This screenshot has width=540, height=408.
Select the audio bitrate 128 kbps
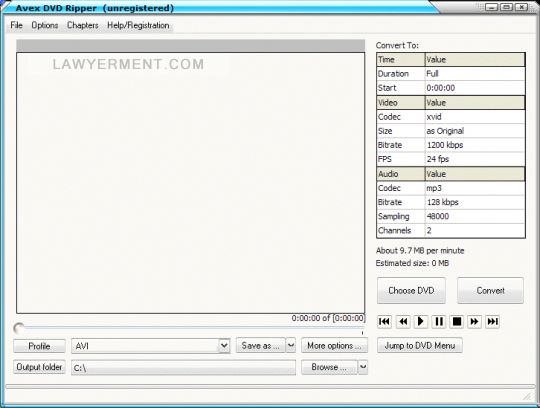click(x=475, y=202)
